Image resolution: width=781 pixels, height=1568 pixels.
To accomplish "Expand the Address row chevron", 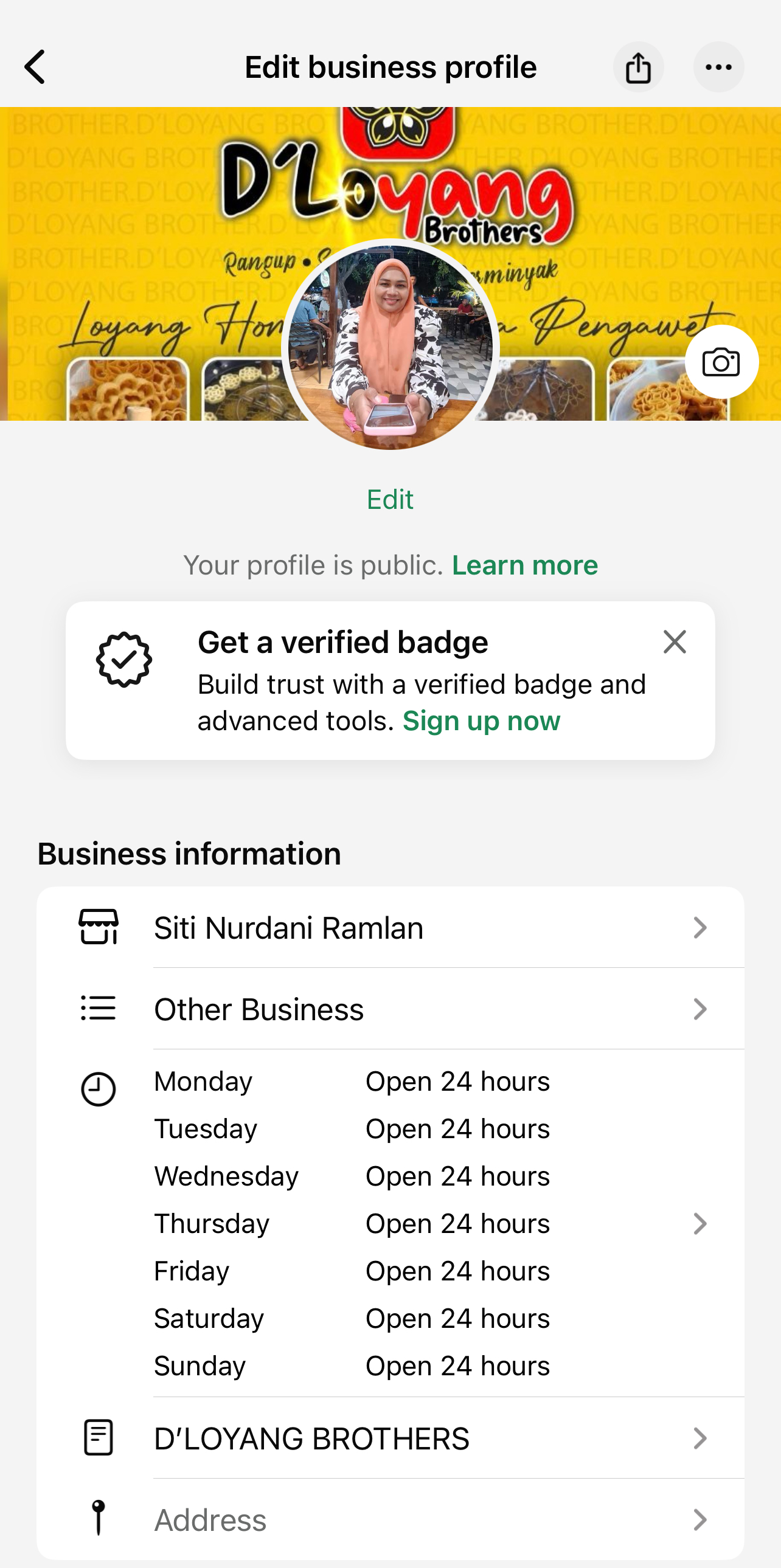I will pyautogui.click(x=700, y=1520).
